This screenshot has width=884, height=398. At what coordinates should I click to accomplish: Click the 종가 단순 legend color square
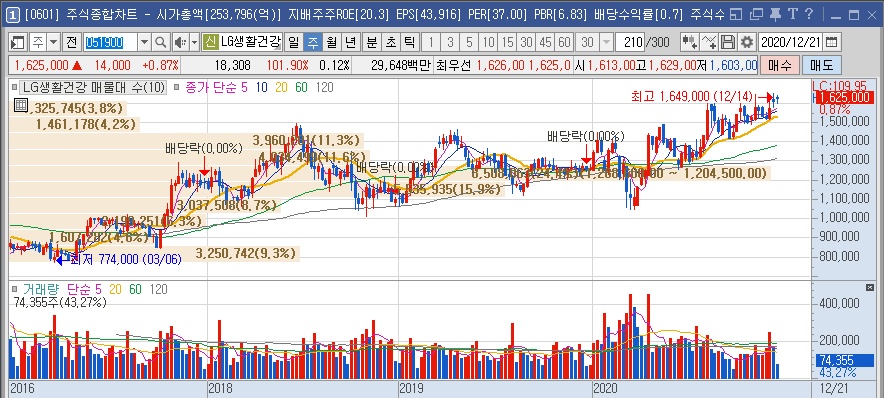coord(176,87)
